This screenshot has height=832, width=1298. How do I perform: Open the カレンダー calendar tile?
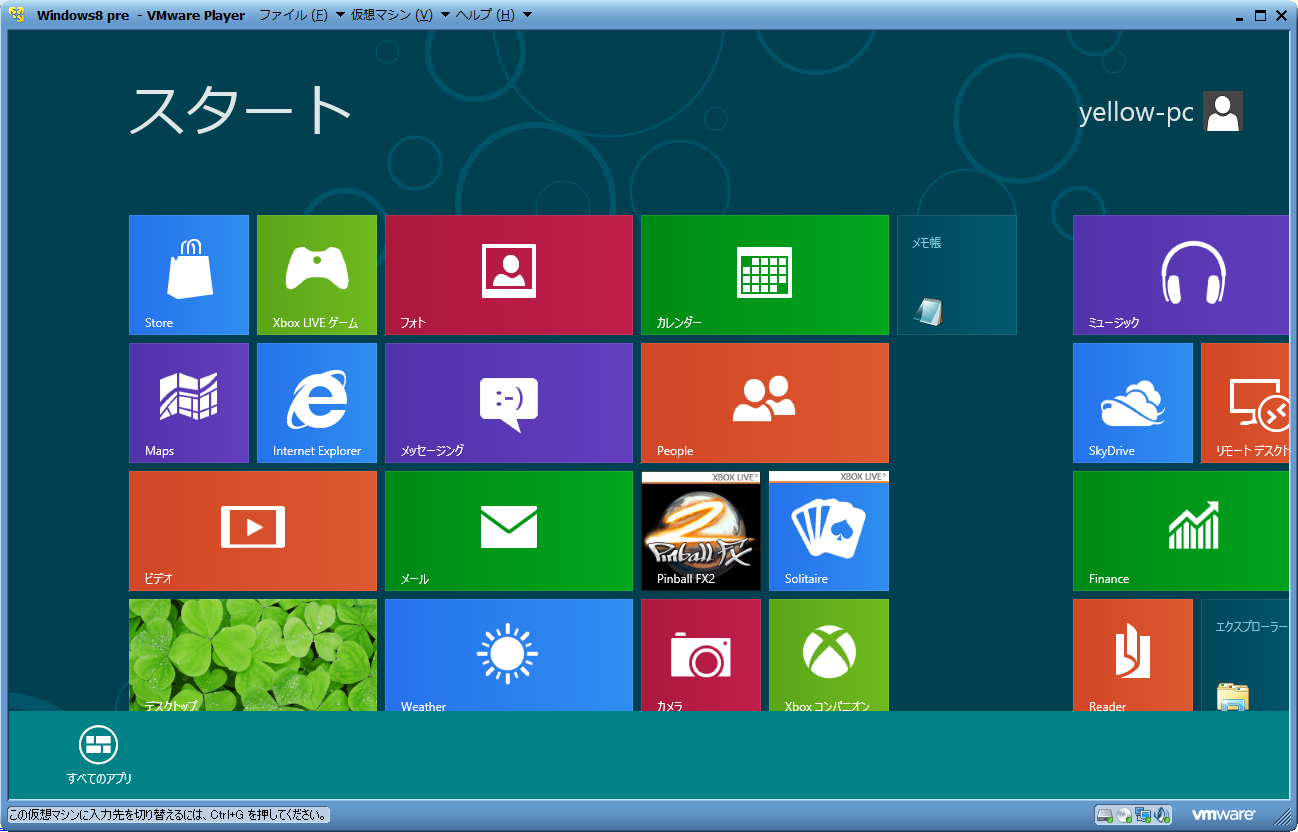765,275
